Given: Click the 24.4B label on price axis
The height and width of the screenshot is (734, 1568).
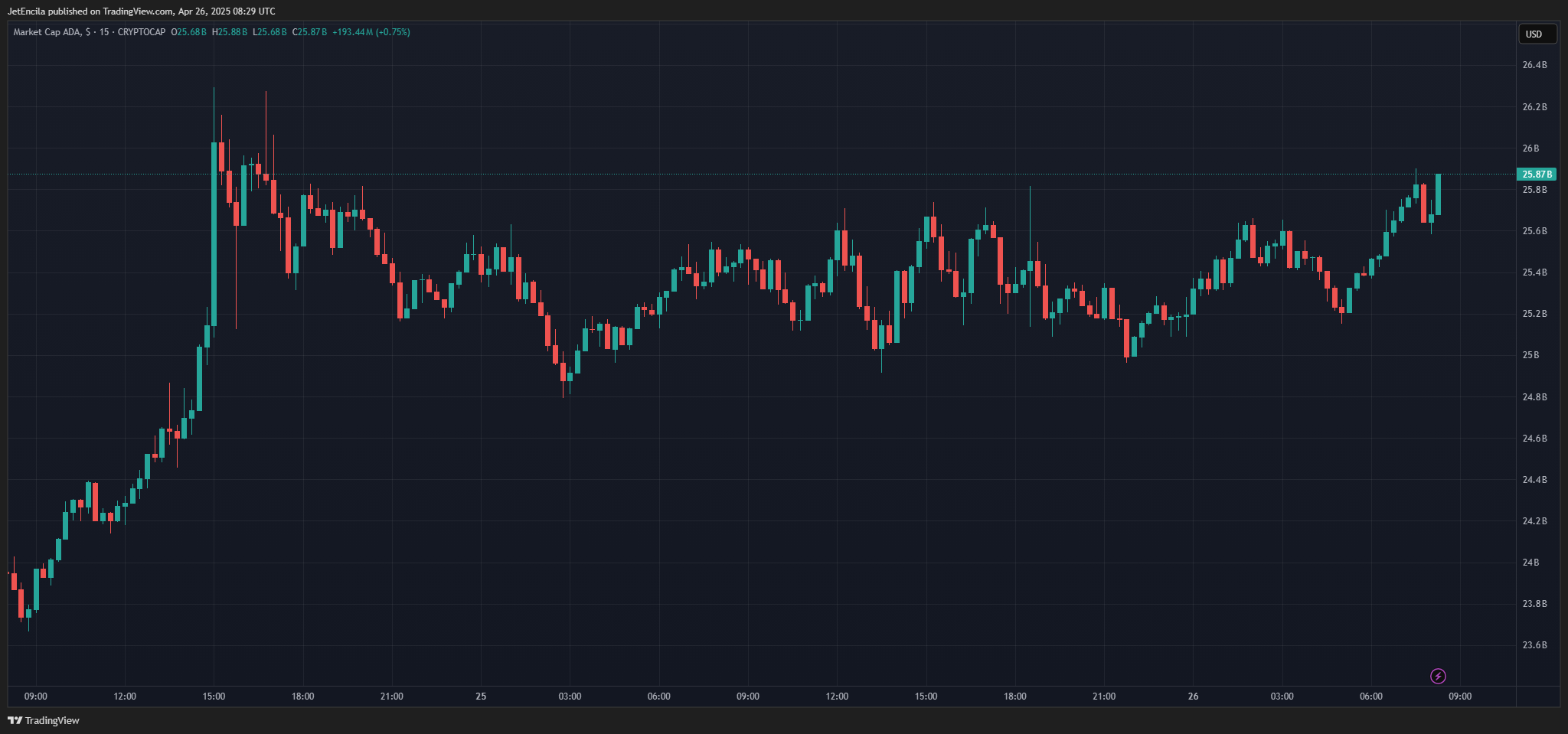Looking at the screenshot, I should [x=1534, y=480].
